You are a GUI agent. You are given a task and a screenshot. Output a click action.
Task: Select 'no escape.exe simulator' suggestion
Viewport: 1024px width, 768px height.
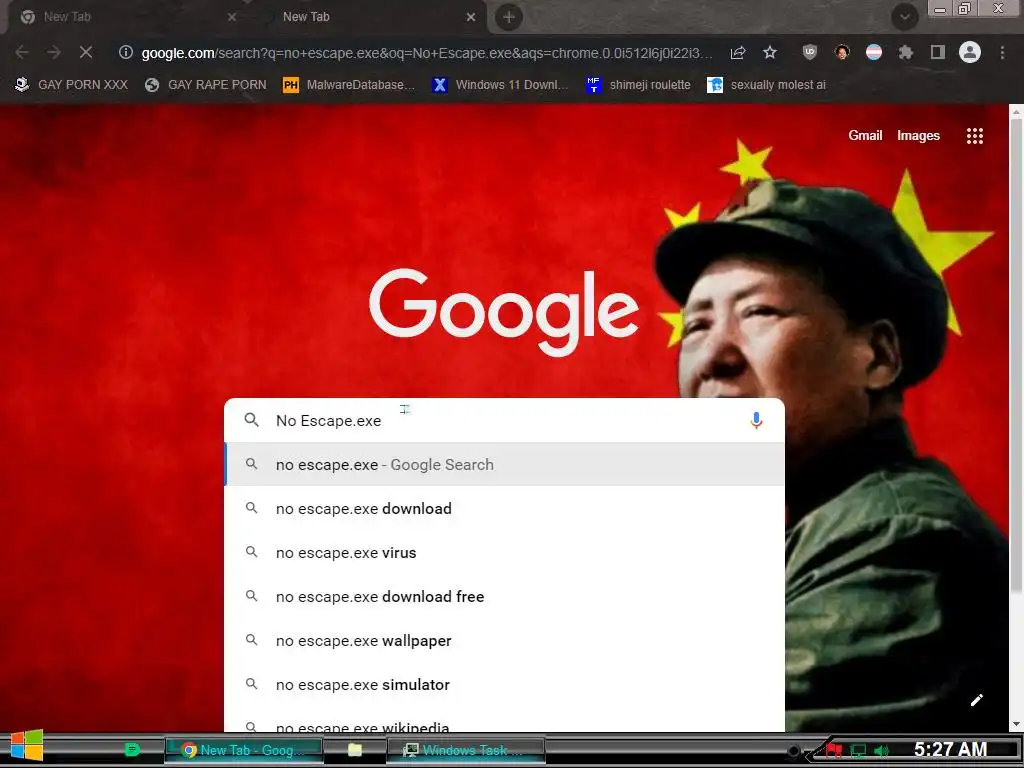click(504, 684)
